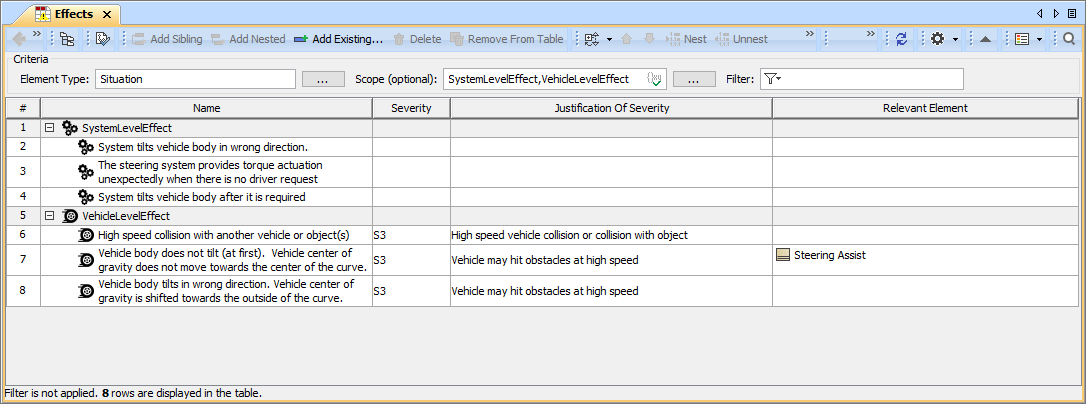Viewport: 1086px width, 404px height.
Task: Collapse the VehicleLevelEffect row
Action: click(x=49, y=215)
